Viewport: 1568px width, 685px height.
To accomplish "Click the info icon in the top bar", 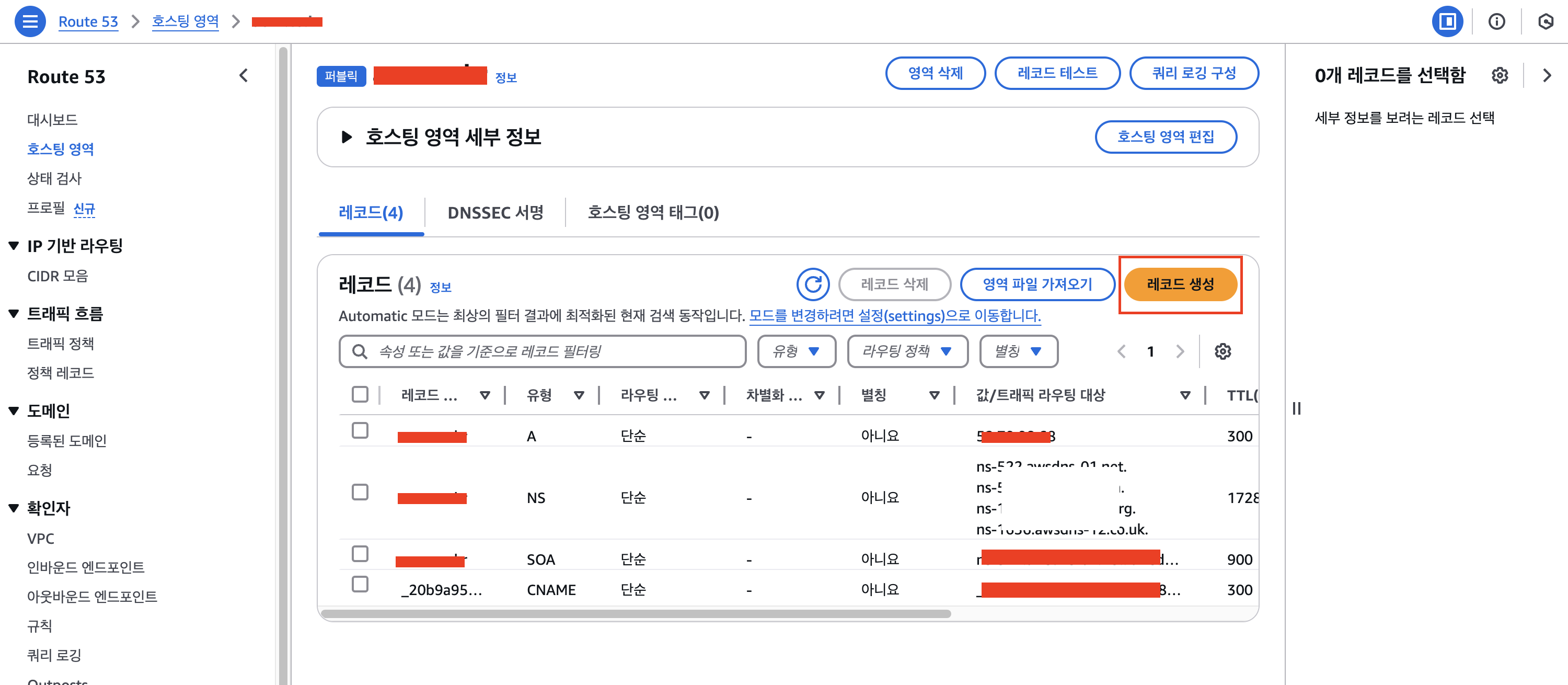I will point(1497,21).
